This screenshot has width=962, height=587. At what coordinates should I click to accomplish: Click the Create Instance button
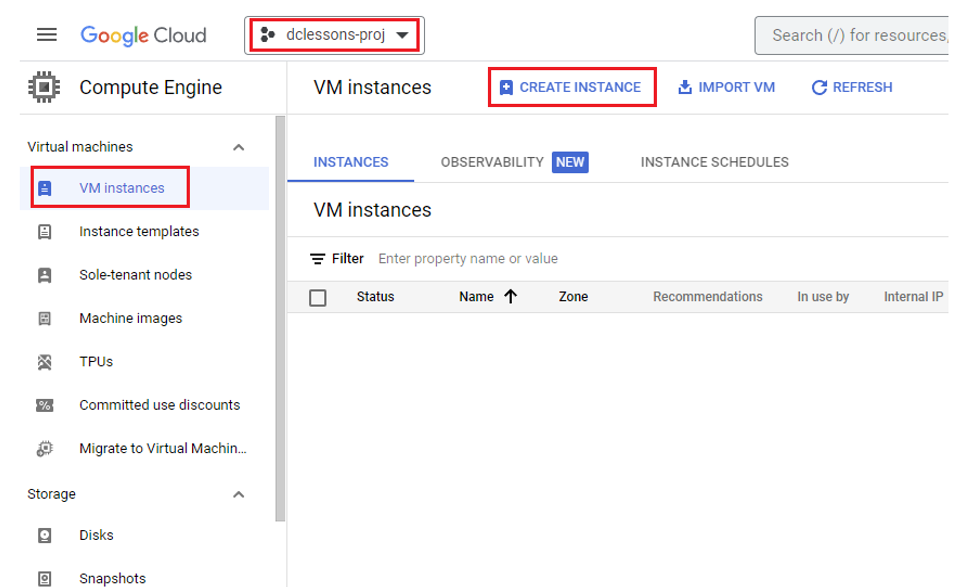click(572, 88)
